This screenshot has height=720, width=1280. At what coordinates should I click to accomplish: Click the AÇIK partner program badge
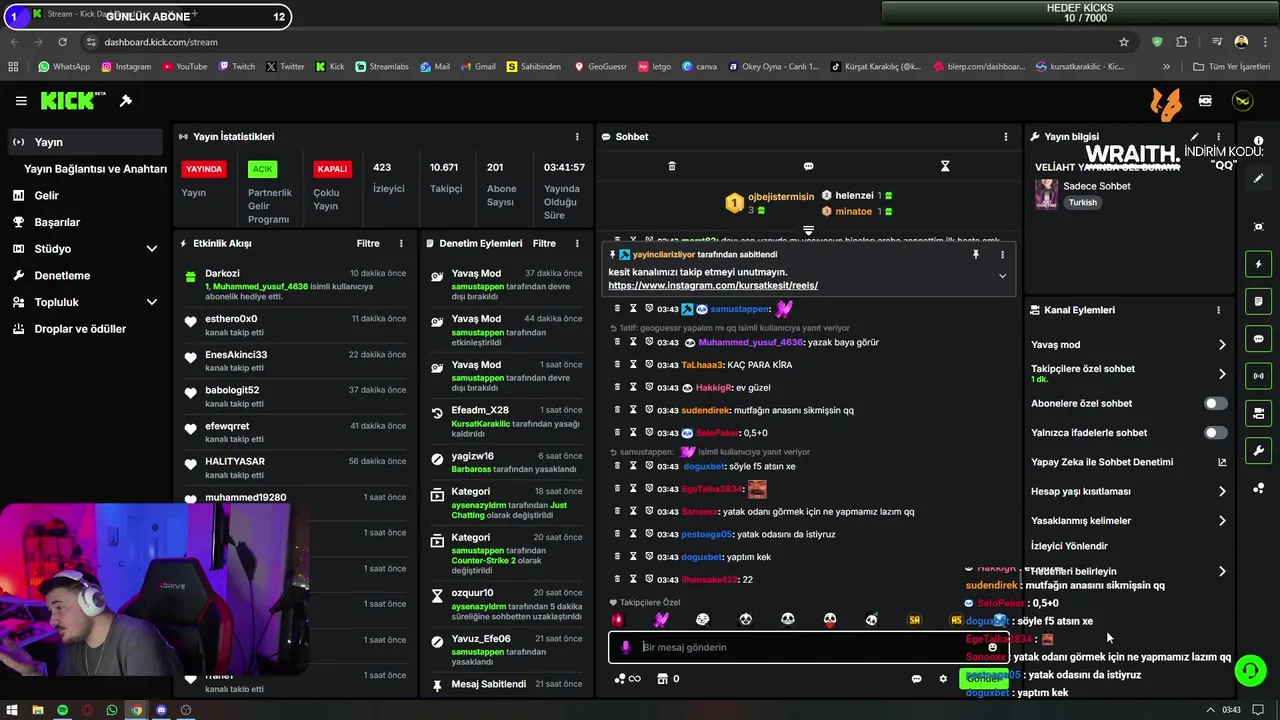(x=262, y=169)
